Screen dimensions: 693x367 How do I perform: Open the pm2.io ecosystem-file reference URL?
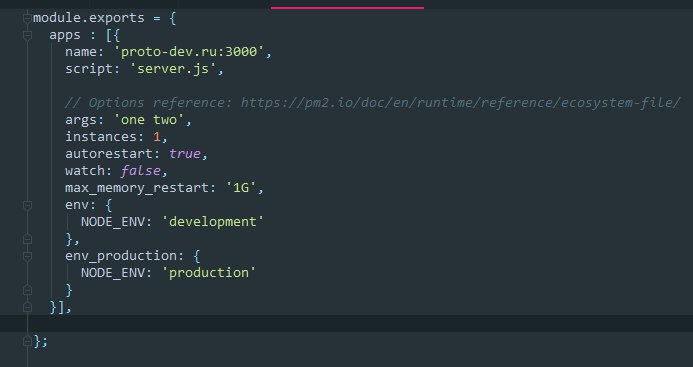tap(460, 103)
